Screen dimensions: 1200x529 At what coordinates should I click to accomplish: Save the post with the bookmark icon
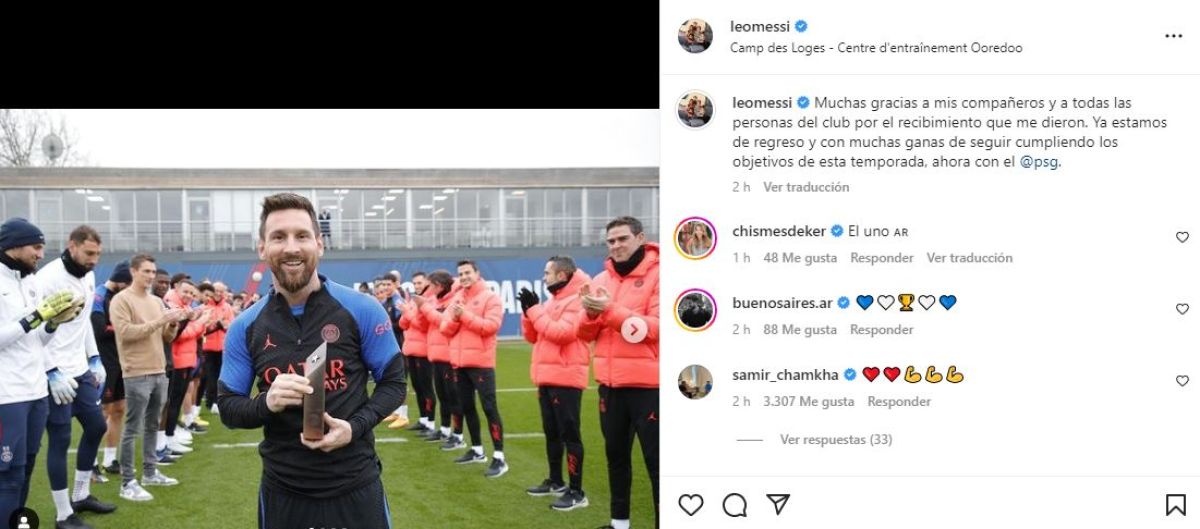tap(1175, 503)
